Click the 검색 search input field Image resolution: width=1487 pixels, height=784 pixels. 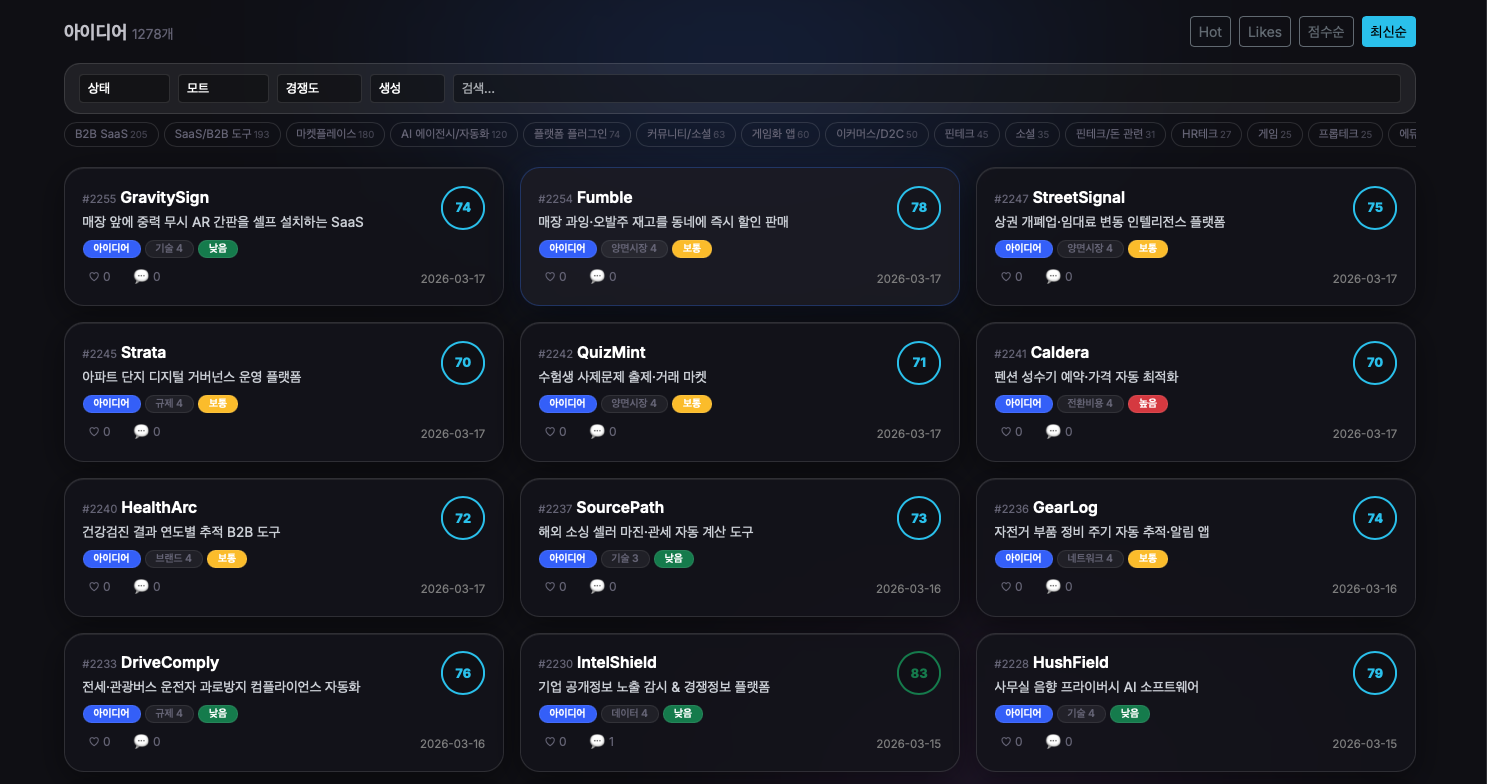tap(926, 88)
